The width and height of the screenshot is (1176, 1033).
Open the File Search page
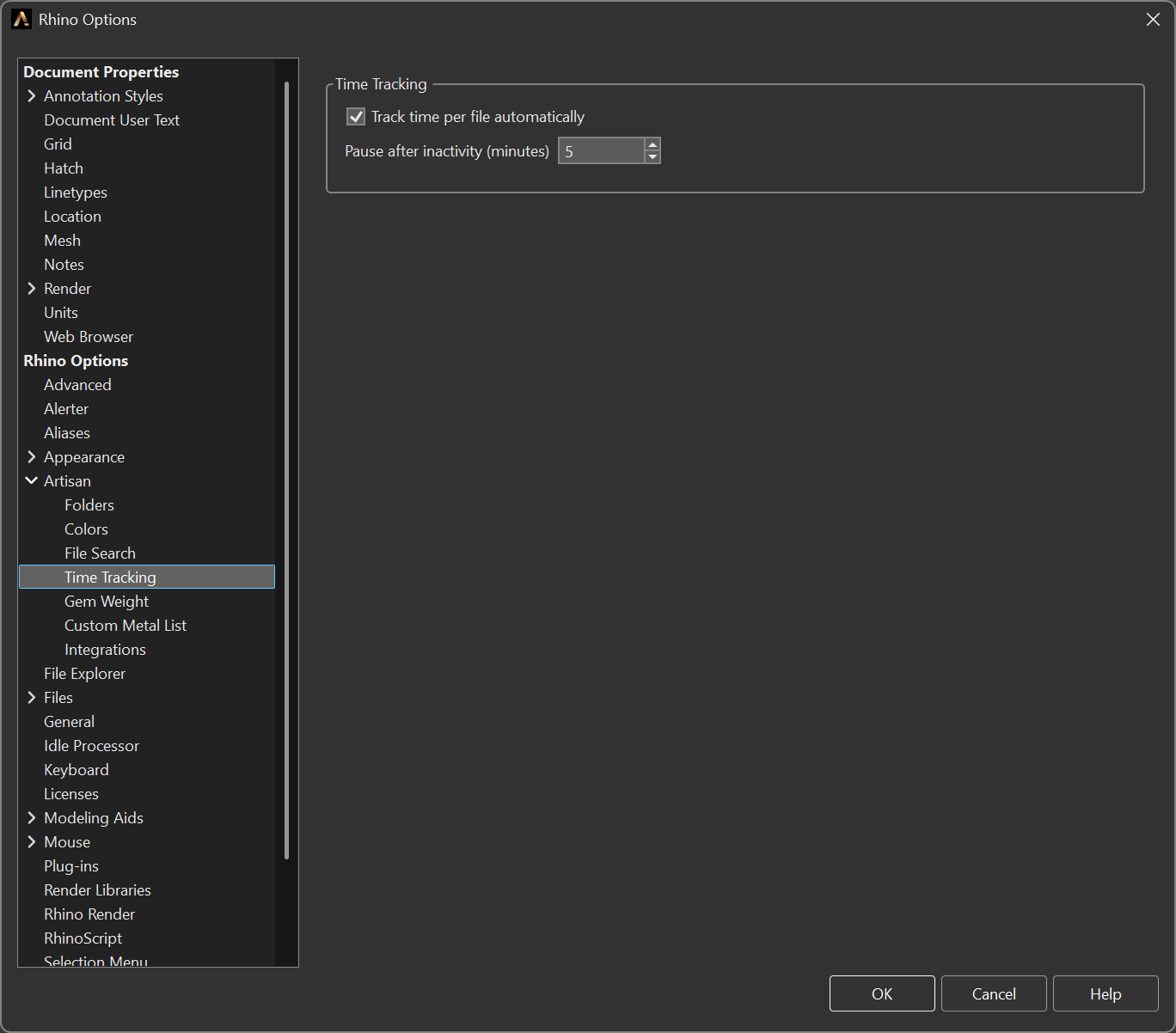tap(100, 553)
